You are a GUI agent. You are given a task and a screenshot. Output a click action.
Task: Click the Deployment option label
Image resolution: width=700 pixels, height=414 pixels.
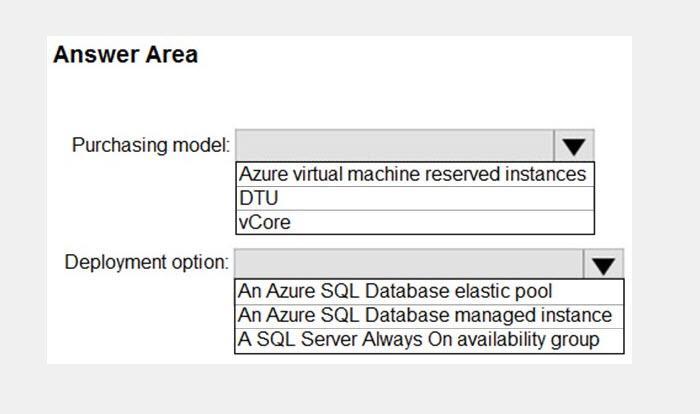click(146, 262)
